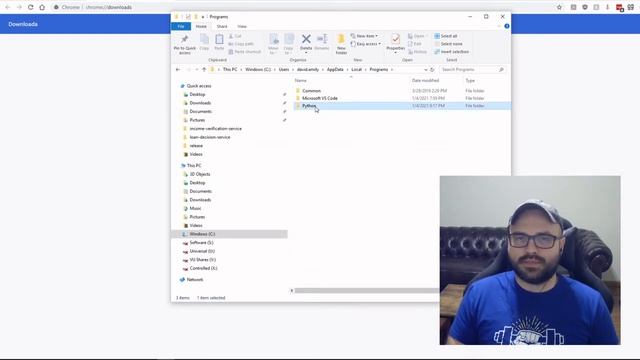This screenshot has width=640, height=360.
Task: Click the Copy icon in Clipboard group
Action: point(204,40)
